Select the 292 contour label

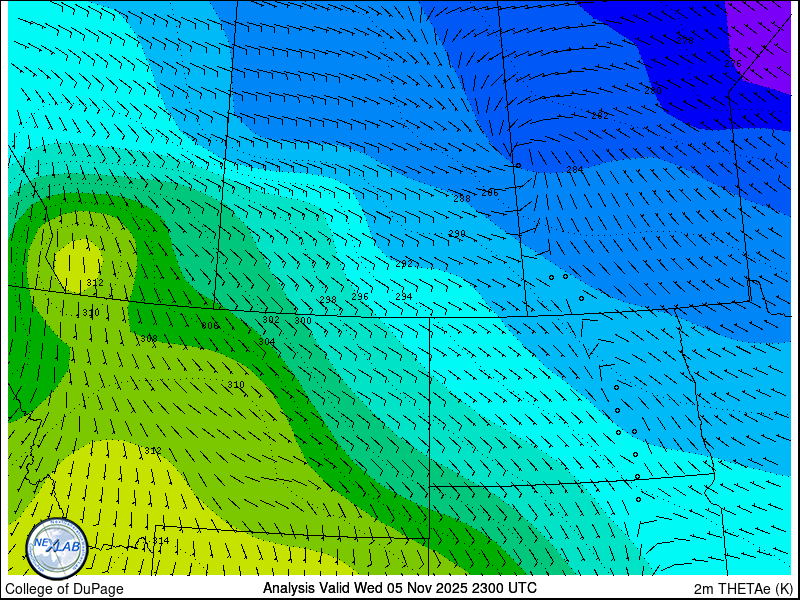(404, 264)
